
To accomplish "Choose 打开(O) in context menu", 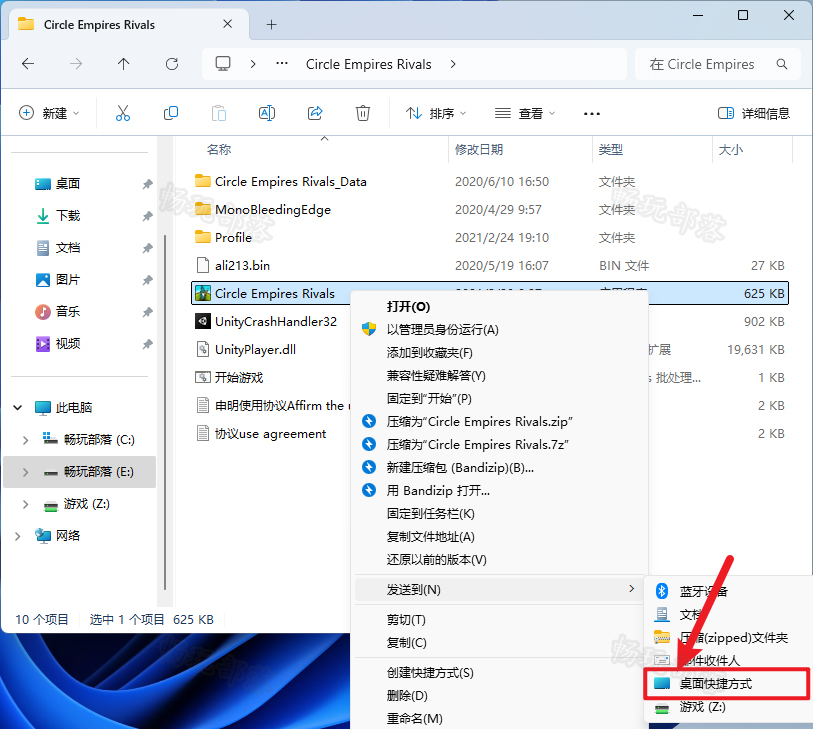I will pos(501,306).
